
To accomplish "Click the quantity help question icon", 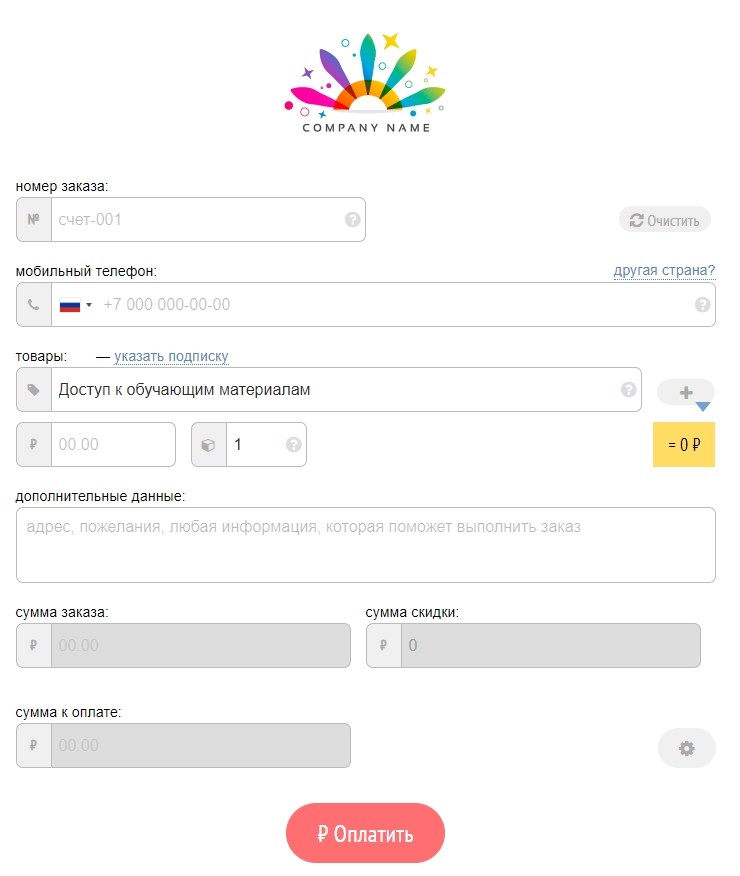I will [293, 445].
